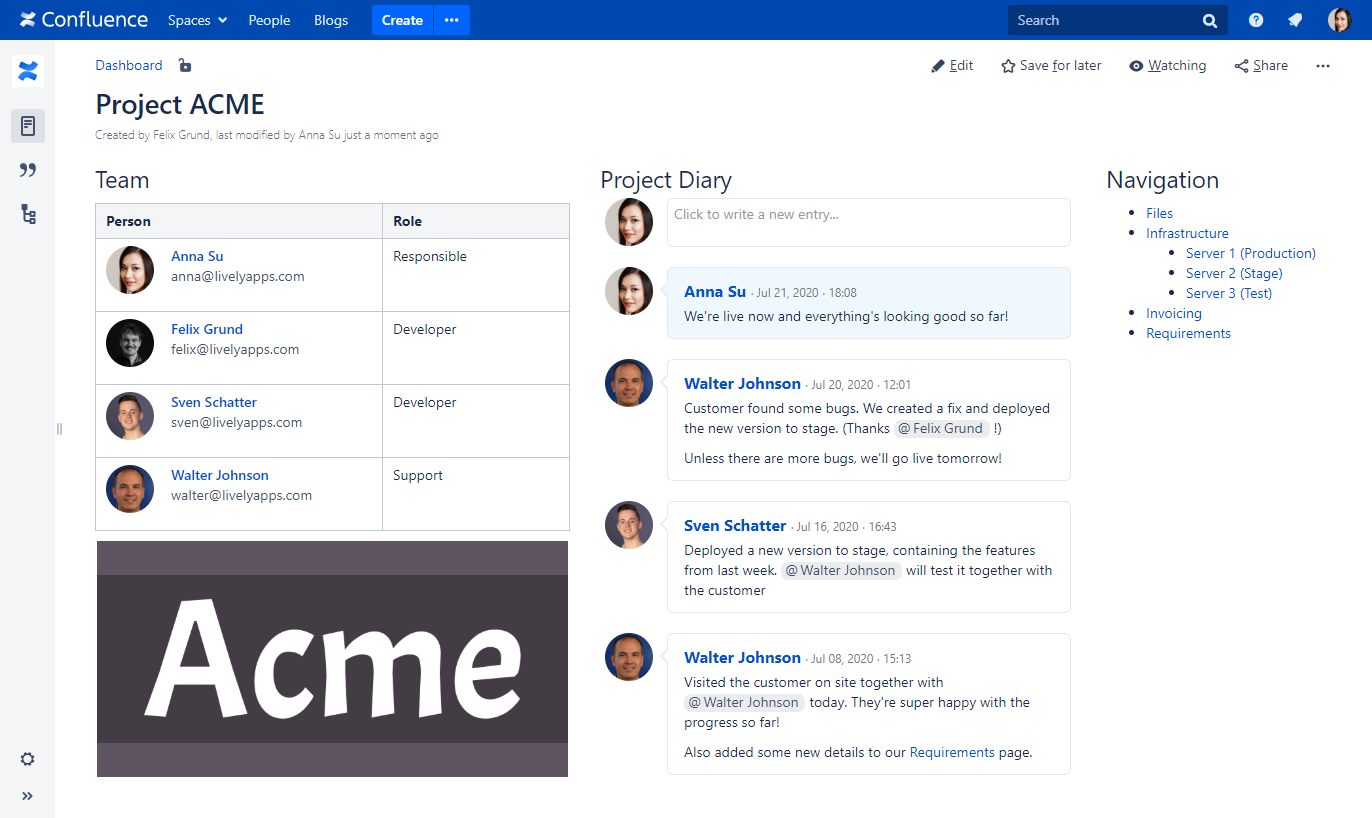
Task: Click the new diary entry field
Action: click(x=868, y=222)
